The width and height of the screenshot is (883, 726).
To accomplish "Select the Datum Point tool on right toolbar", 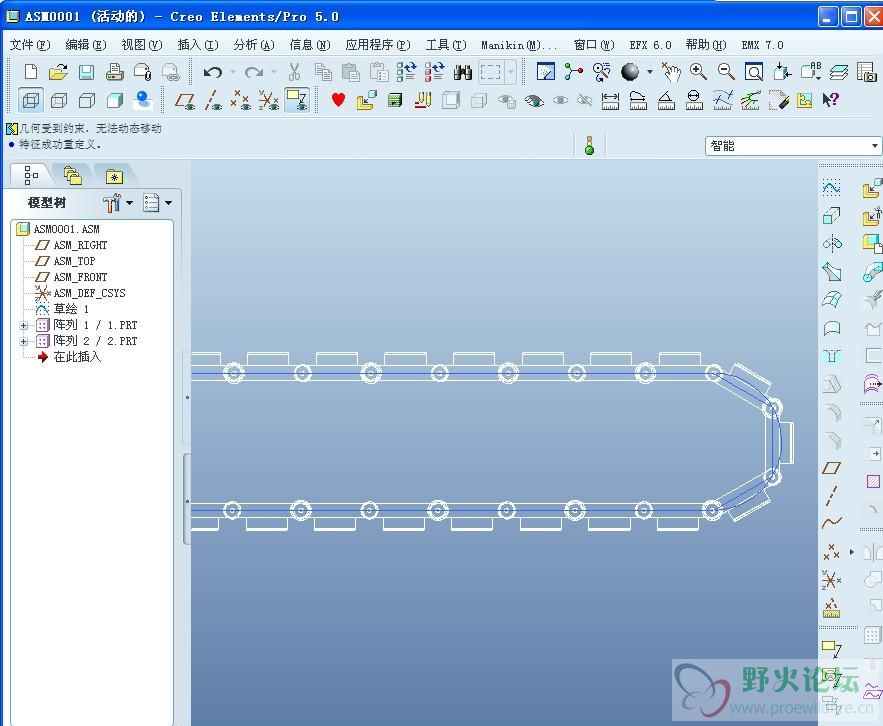I will [831, 552].
